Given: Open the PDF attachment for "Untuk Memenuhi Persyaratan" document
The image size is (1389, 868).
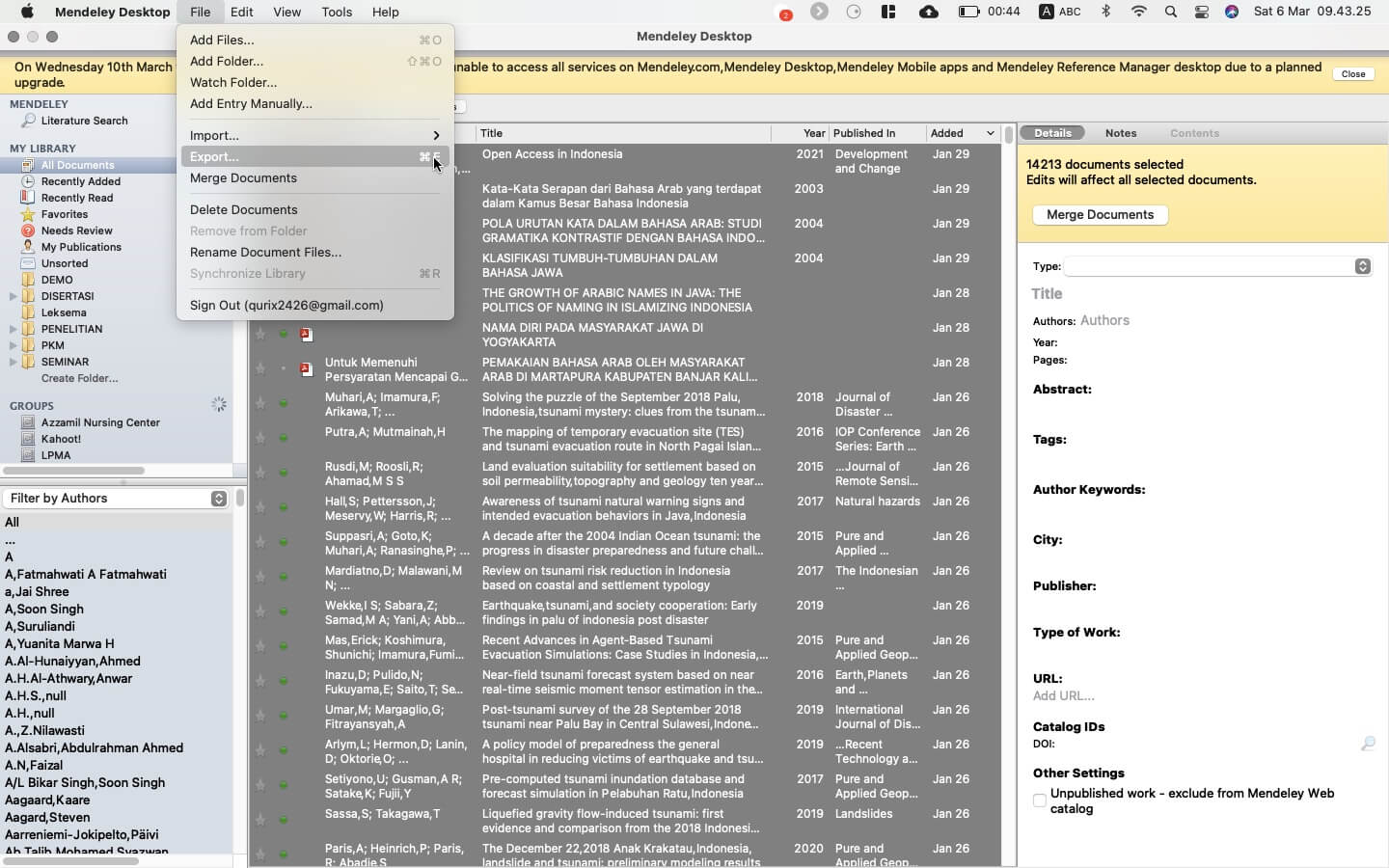Looking at the screenshot, I should [306, 369].
